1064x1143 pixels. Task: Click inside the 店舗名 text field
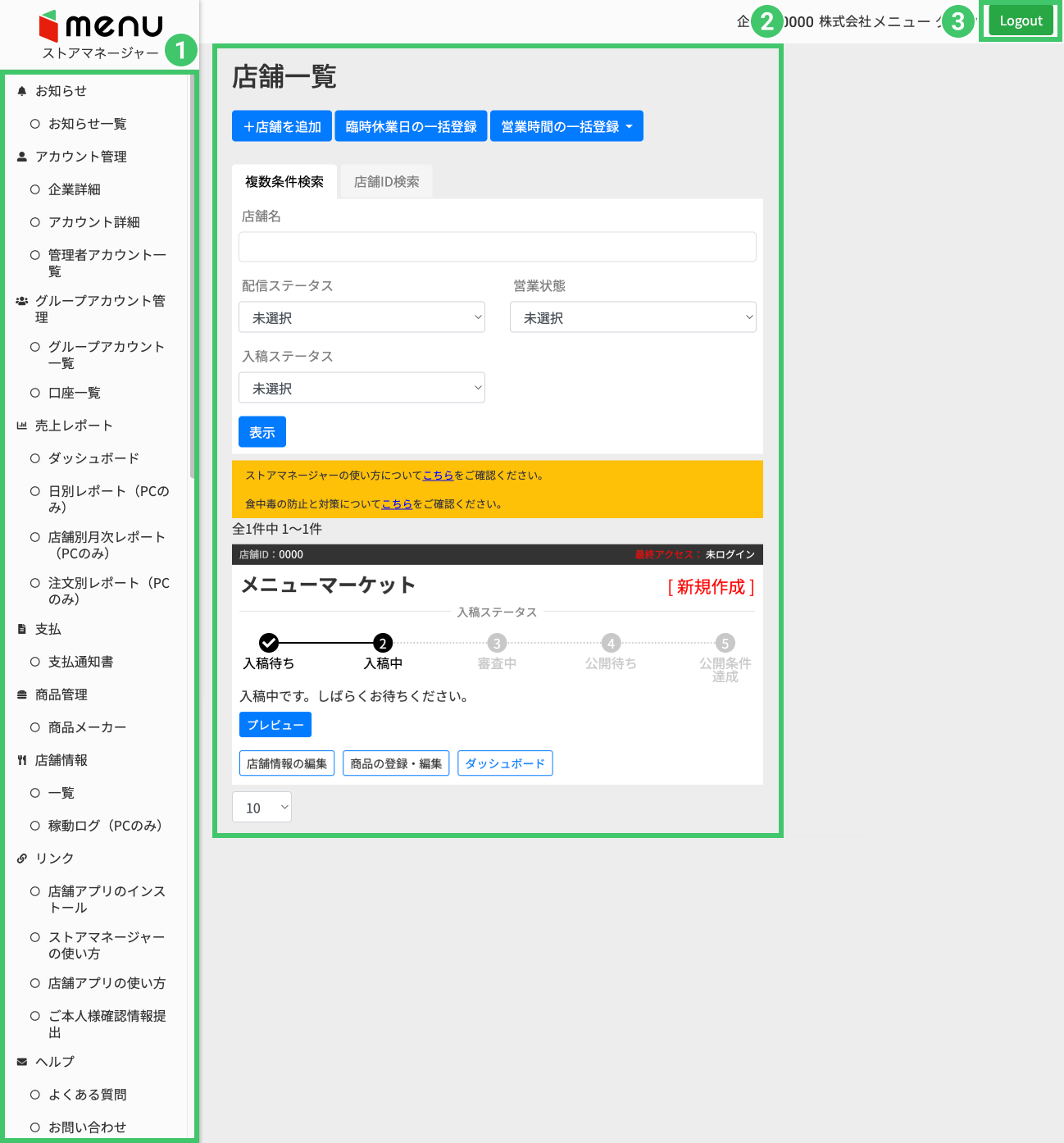[497, 247]
